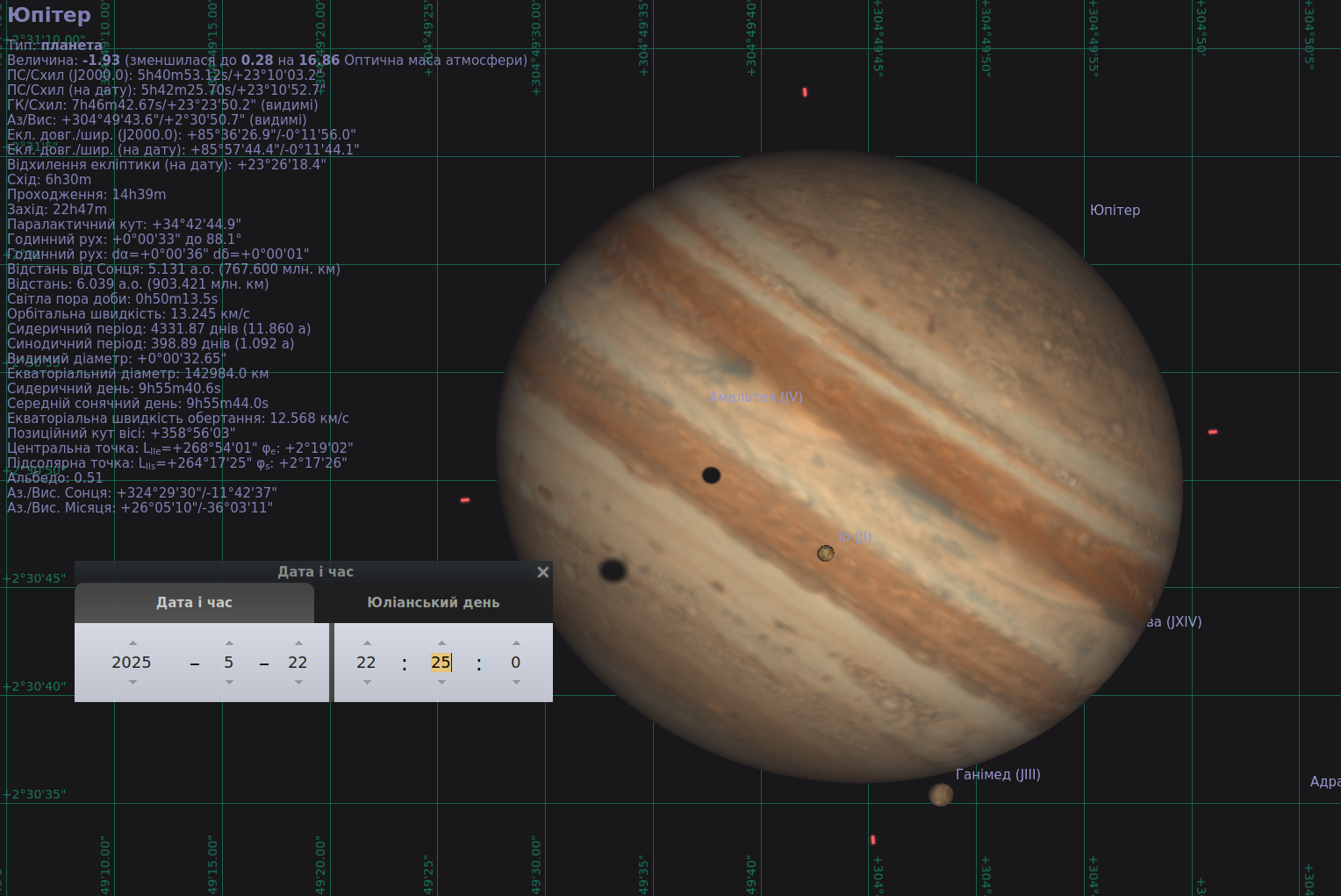Select the Ганімед (JIII) label
1341x896 pixels.
[x=998, y=774]
